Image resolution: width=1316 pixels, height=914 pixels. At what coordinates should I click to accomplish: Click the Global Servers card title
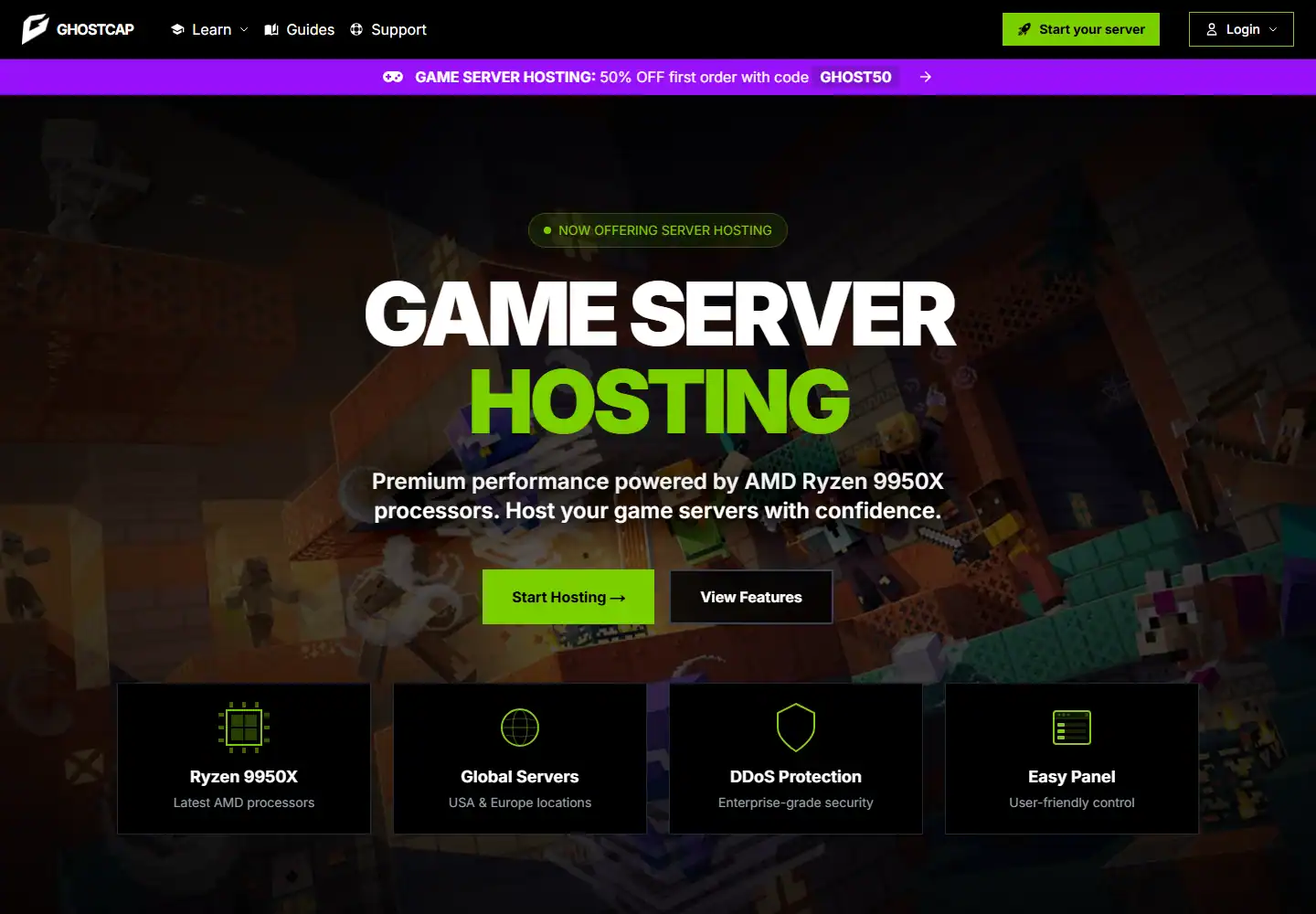click(520, 777)
